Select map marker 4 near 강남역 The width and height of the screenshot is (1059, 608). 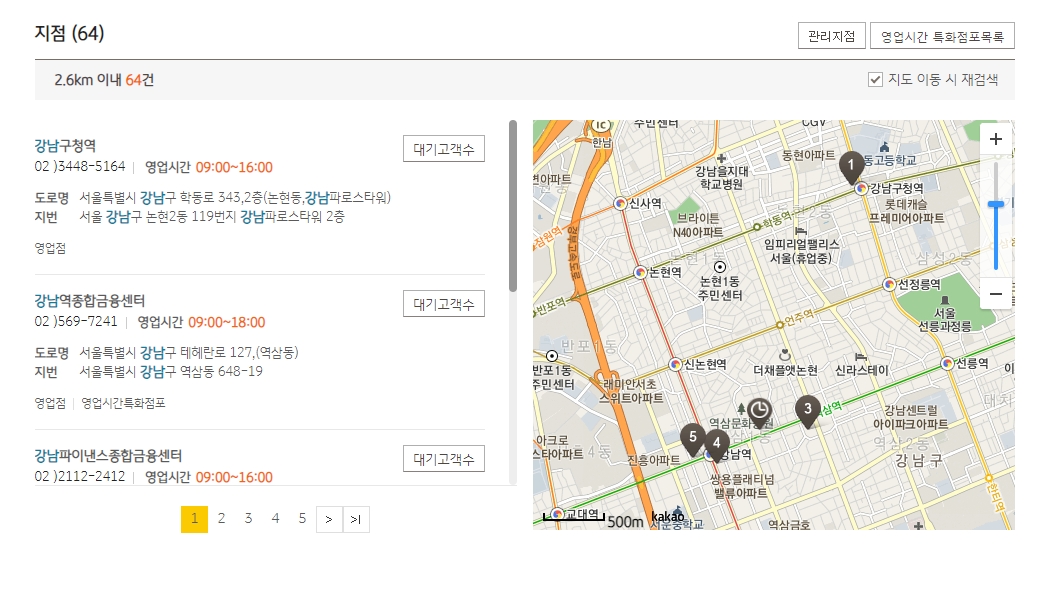click(717, 445)
